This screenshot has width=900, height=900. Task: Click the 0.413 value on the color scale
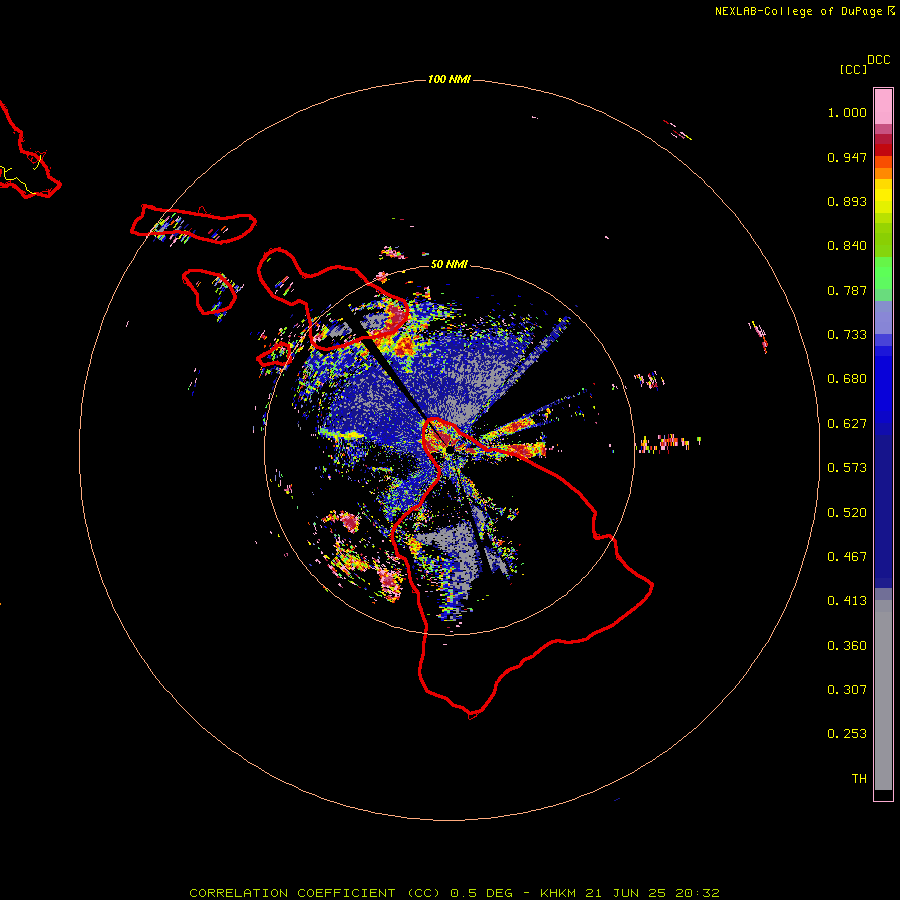[x=847, y=601]
